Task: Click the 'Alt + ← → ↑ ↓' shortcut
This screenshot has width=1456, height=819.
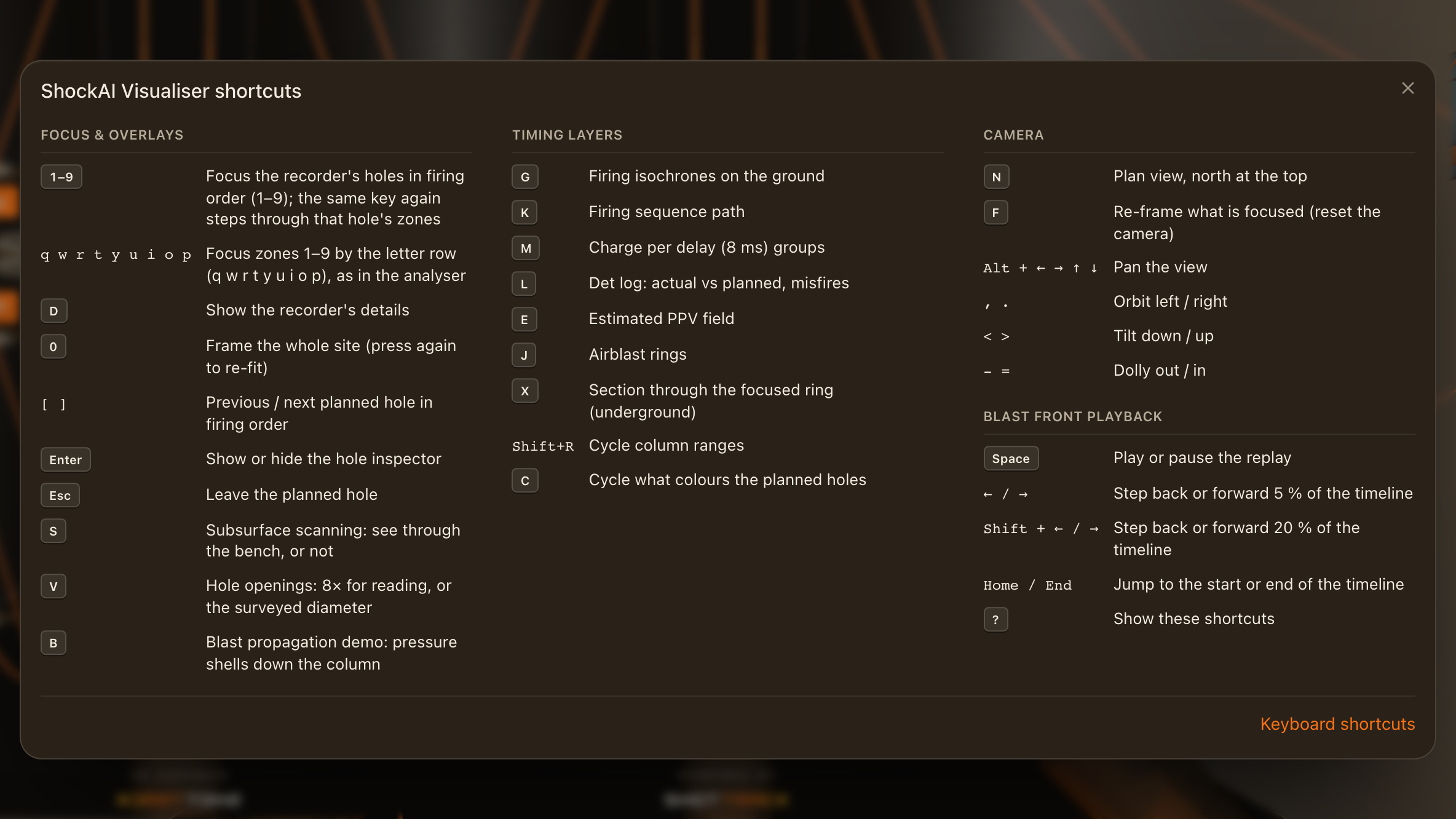Action: click(x=1040, y=268)
